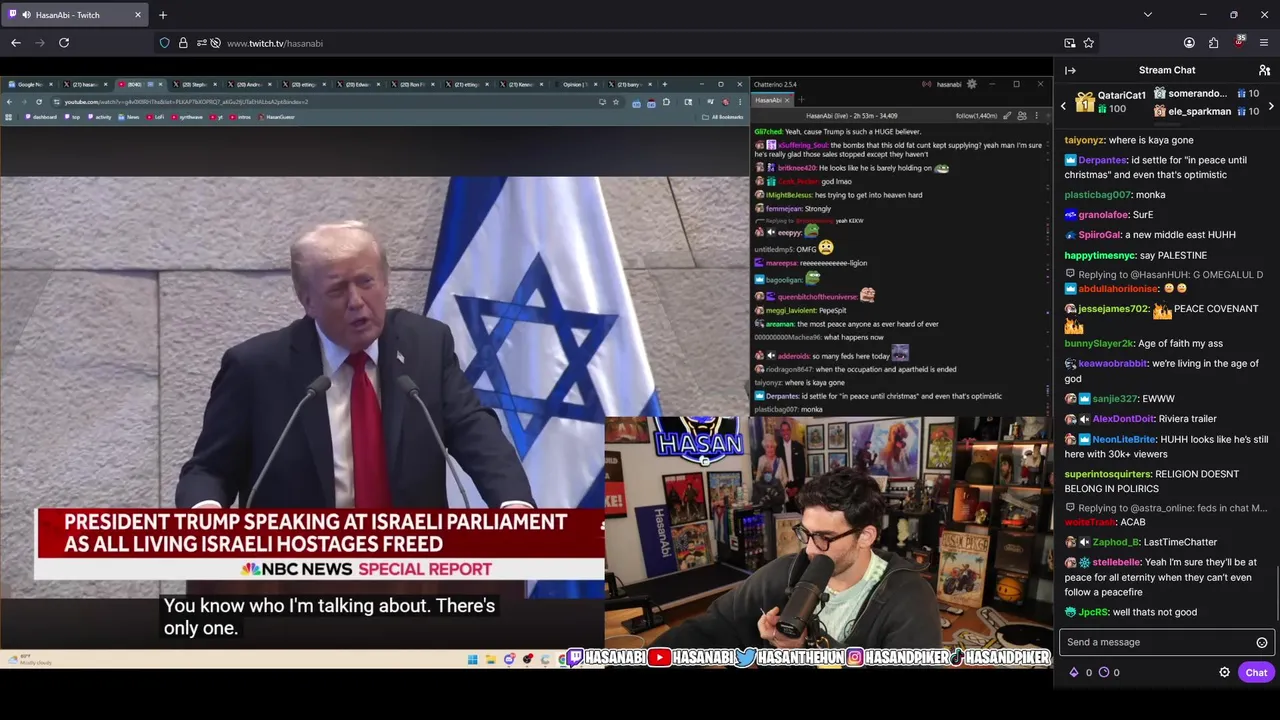The height and width of the screenshot is (720, 1280).
Task: Open Firefox account icon
Action: coord(1189,43)
